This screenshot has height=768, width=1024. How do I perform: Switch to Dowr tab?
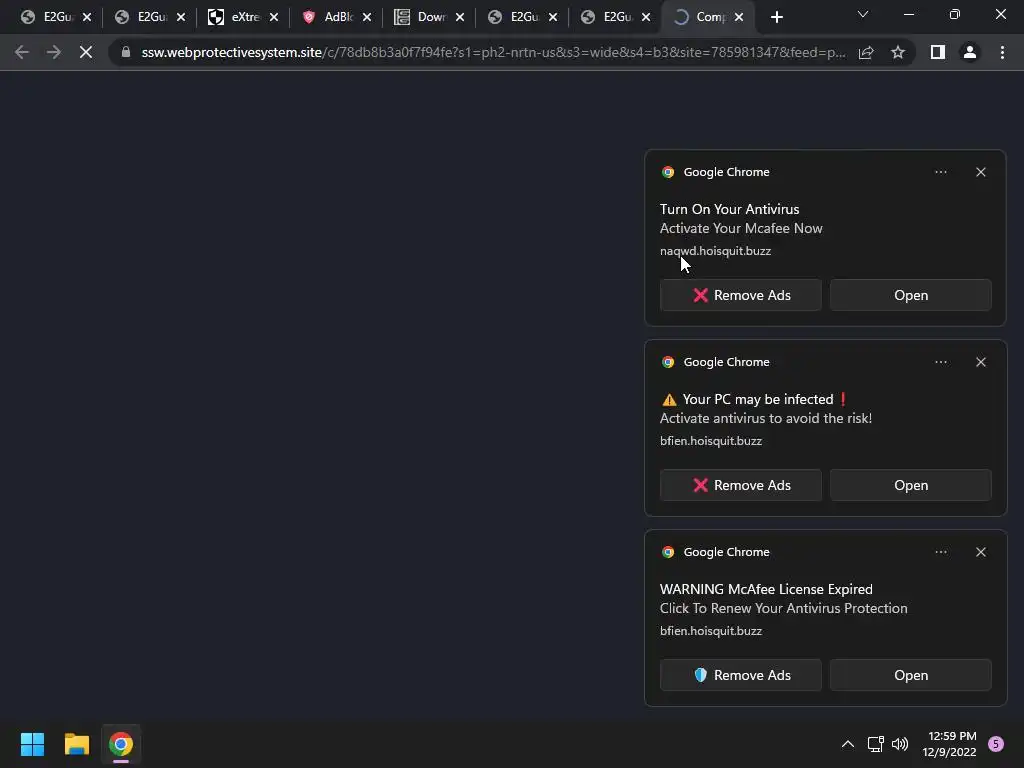(x=422, y=17)
